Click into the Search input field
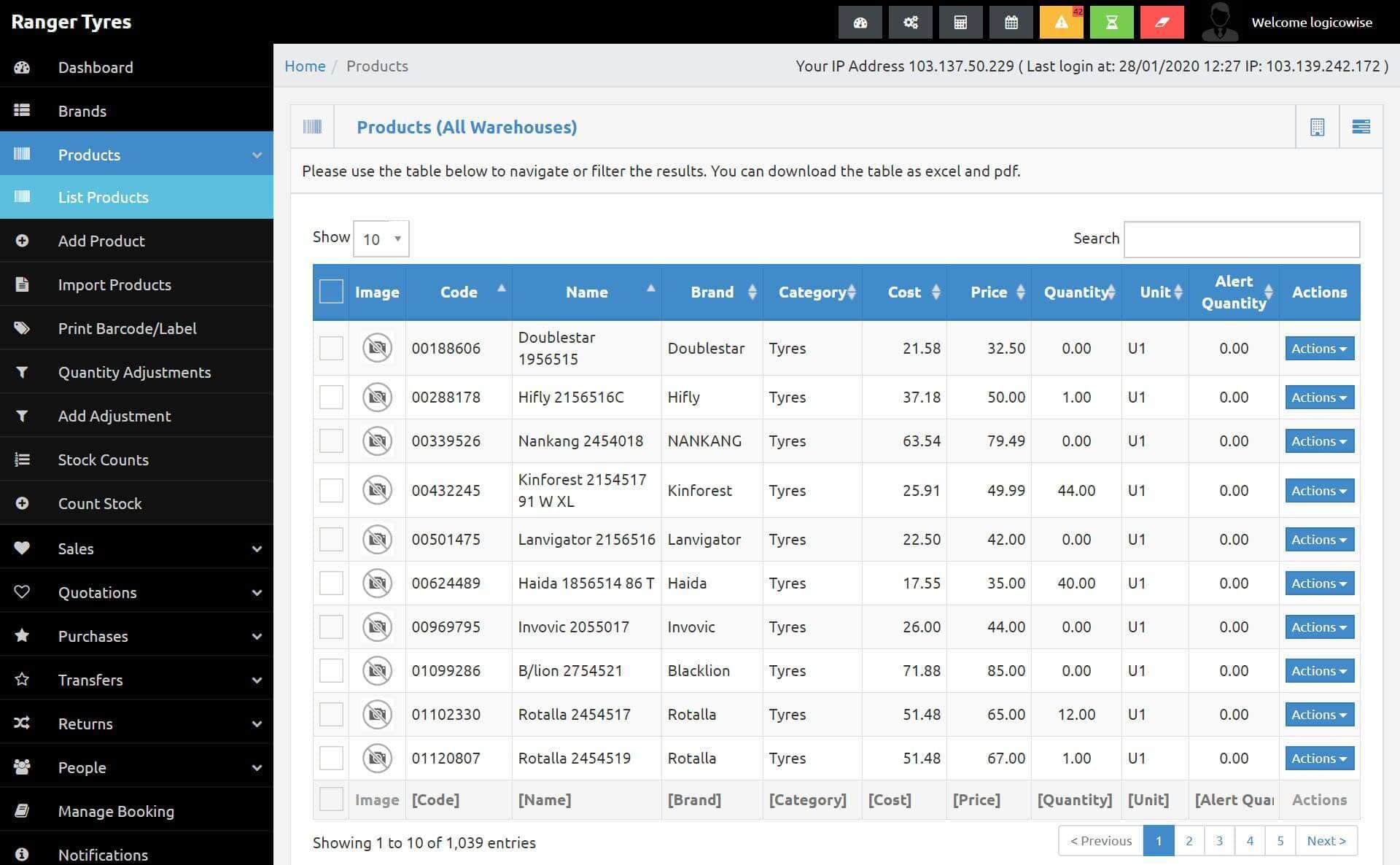The height and width of the screenshot is (865, 1400). tap(1241, 239)
